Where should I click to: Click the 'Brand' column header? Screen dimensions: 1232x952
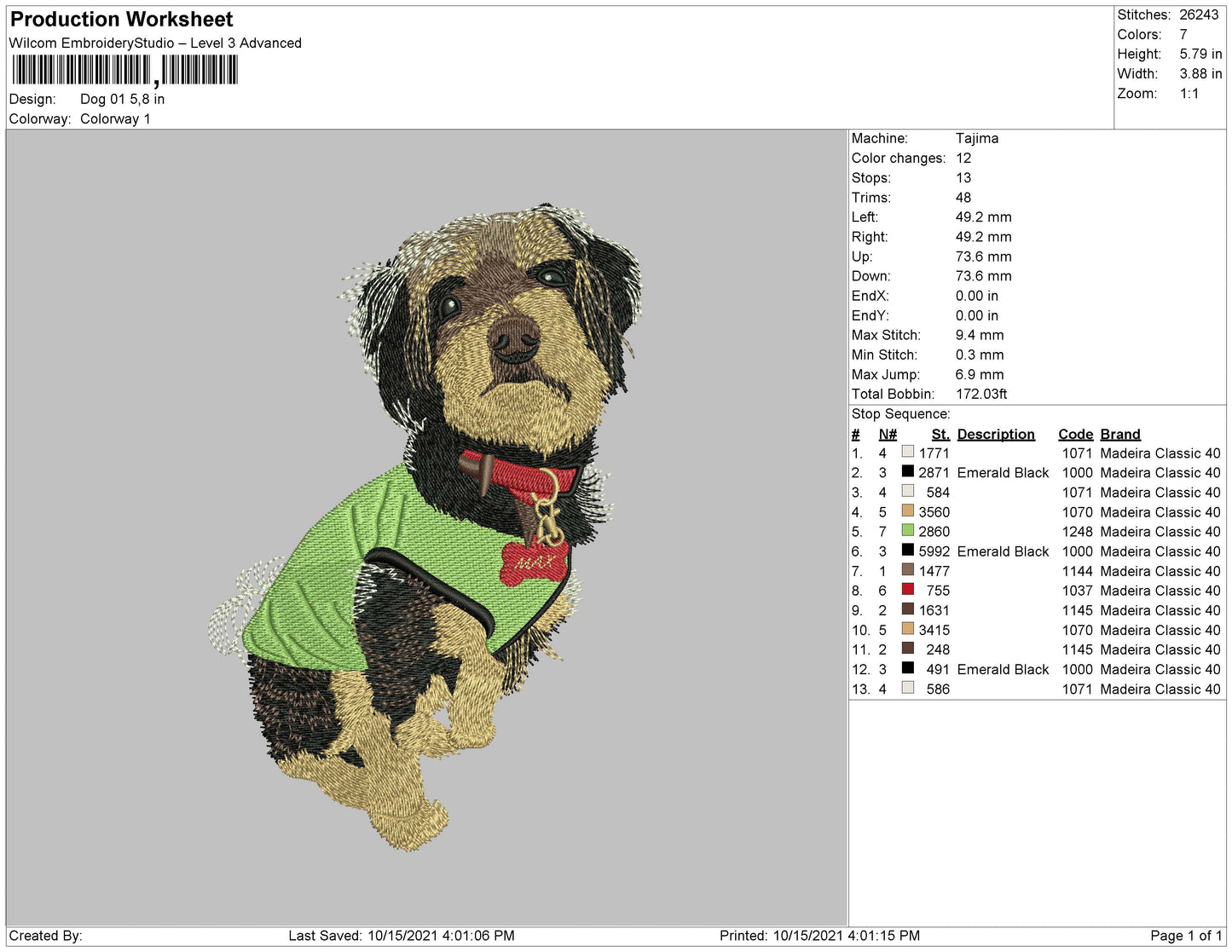tap(1120, 434)
